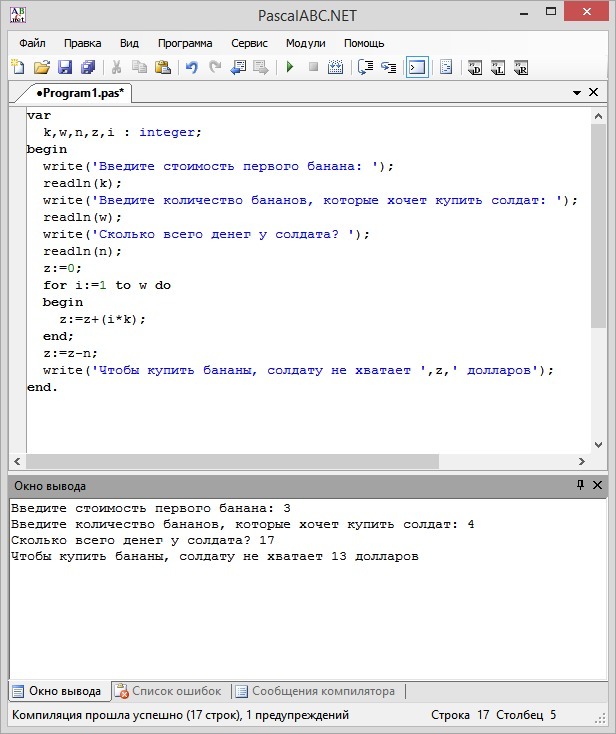Click the 'Строка 17' status indicator

[460, 715]
